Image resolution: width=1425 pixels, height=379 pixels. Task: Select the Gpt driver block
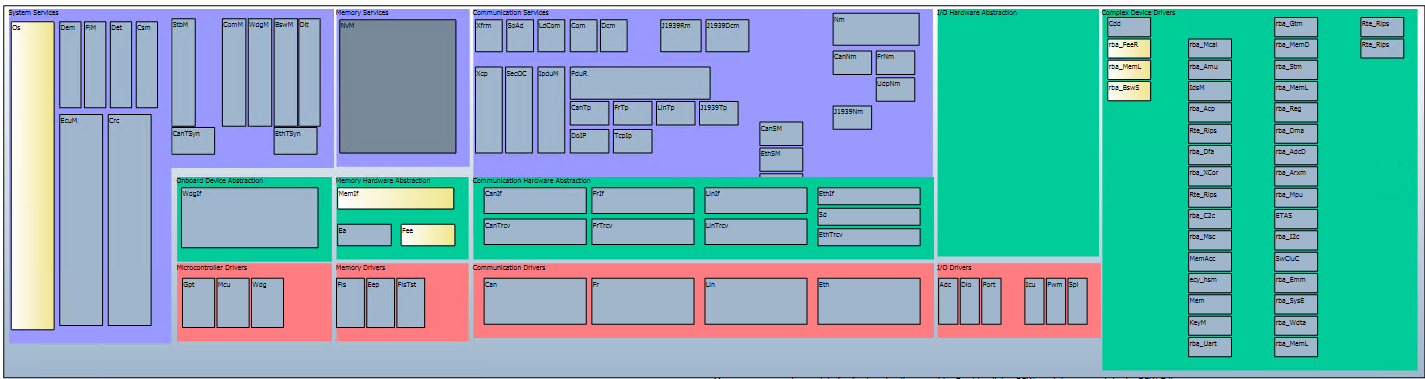click(x=198, y=303)
